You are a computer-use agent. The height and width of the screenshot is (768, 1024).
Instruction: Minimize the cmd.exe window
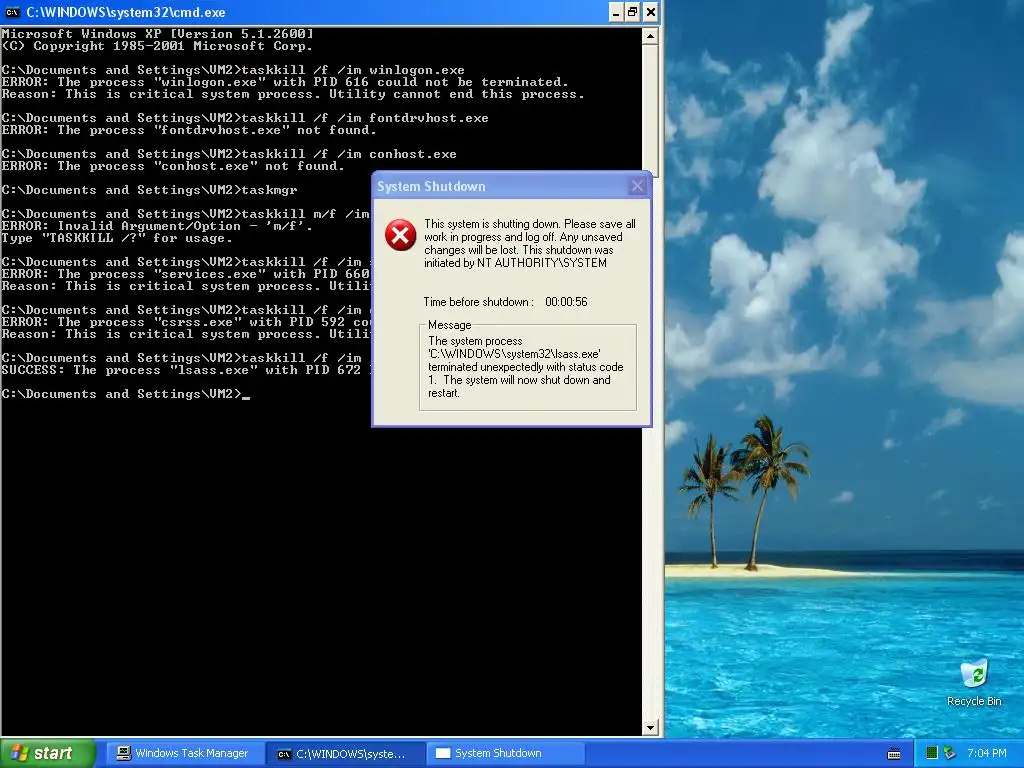616,12
